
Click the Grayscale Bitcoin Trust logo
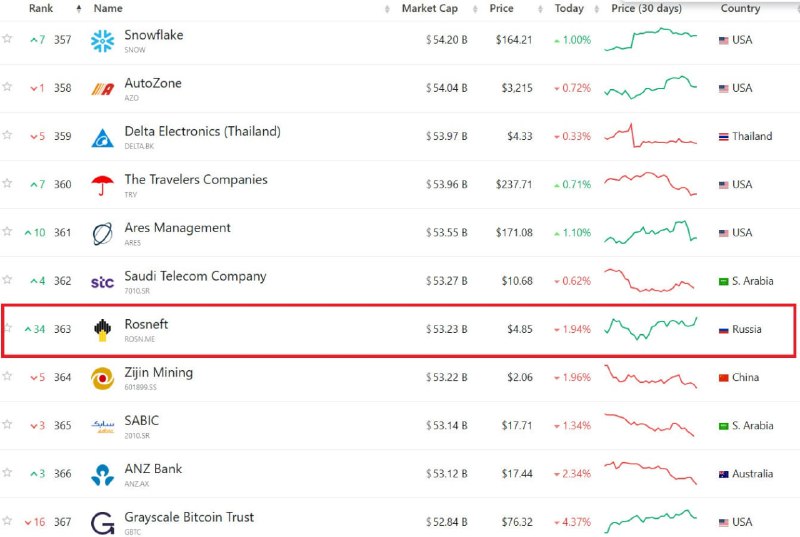pos(103,523)
